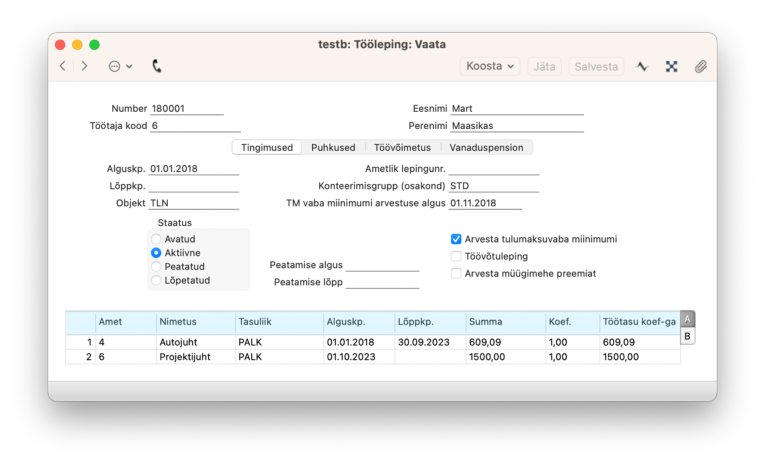
Task: Click Töötasu koef-ga cell in Projektijuht row
Action: tap(640, 357)
